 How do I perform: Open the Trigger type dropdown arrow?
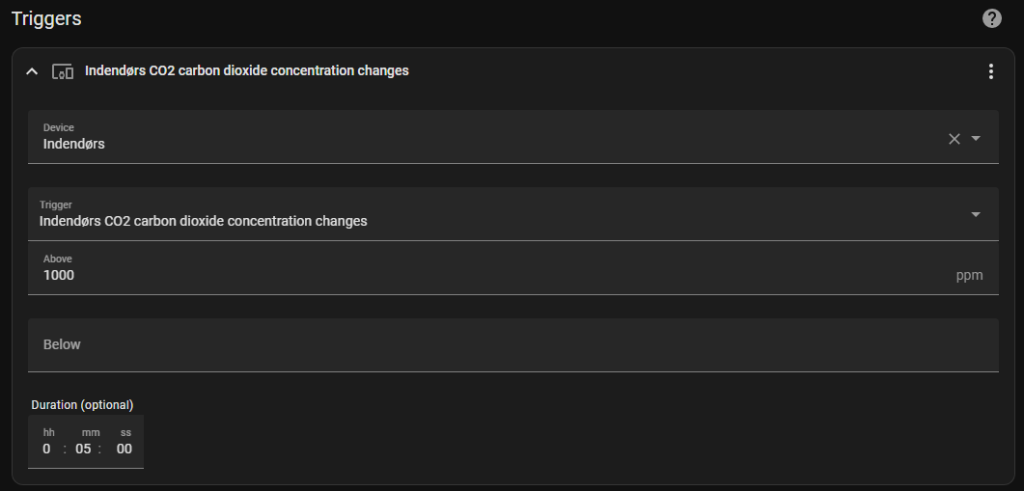click(x=976, y=214)
